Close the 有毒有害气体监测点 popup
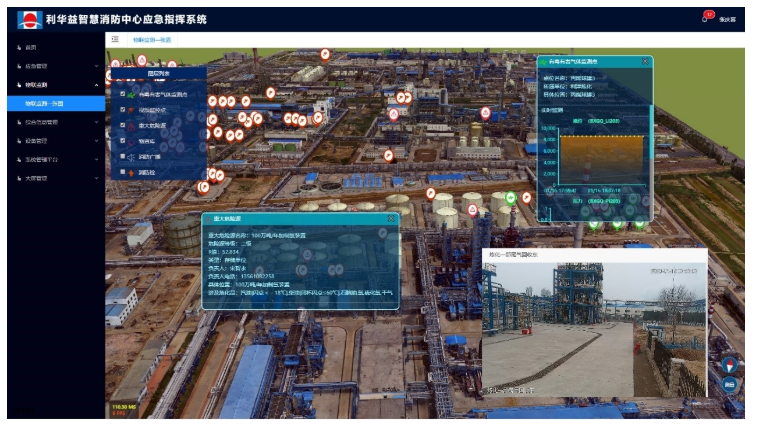This screenshot has width=760, height=427. (645, 62)
